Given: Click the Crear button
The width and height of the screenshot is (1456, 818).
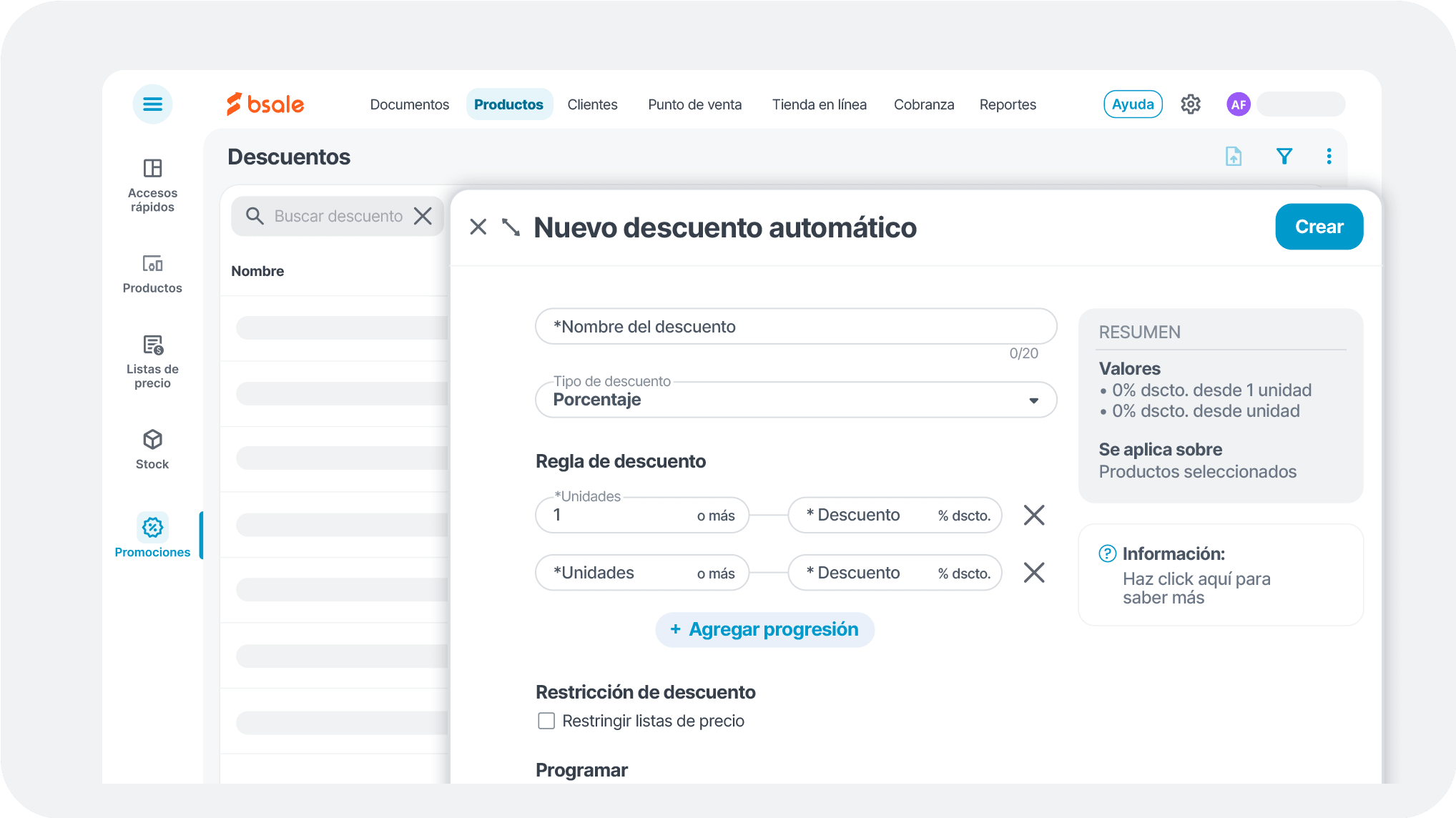Looking at the screenshot, I should pyautogui.click(x=1319, y=227).
